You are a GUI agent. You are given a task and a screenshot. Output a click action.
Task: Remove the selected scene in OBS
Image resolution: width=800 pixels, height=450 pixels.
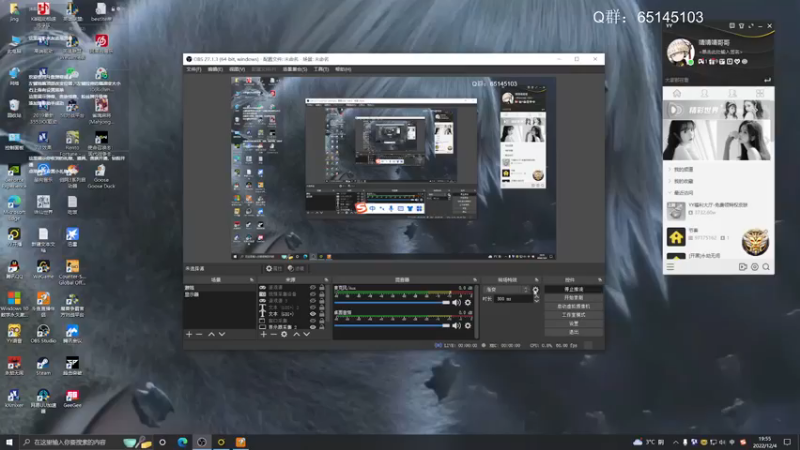click(199, 334)
